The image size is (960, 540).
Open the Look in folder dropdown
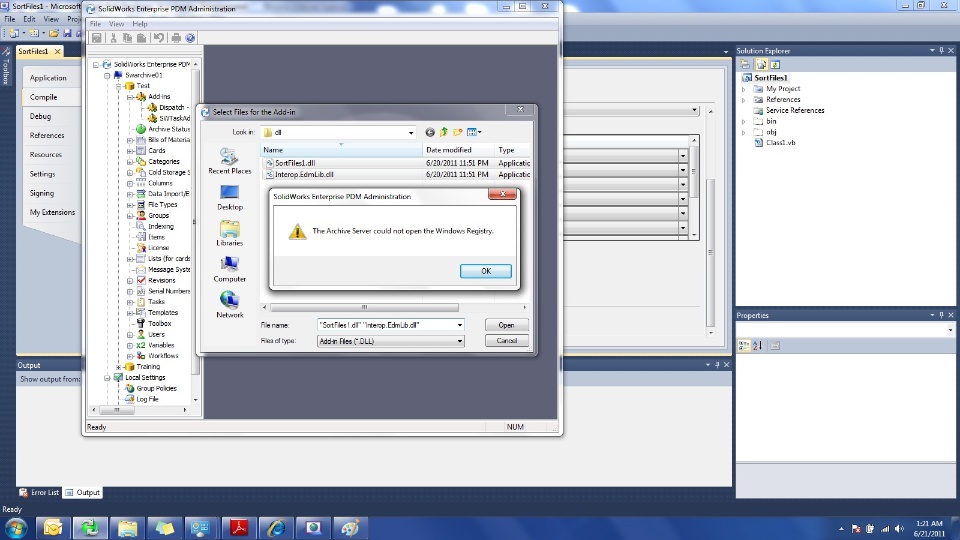coord(411,132)
